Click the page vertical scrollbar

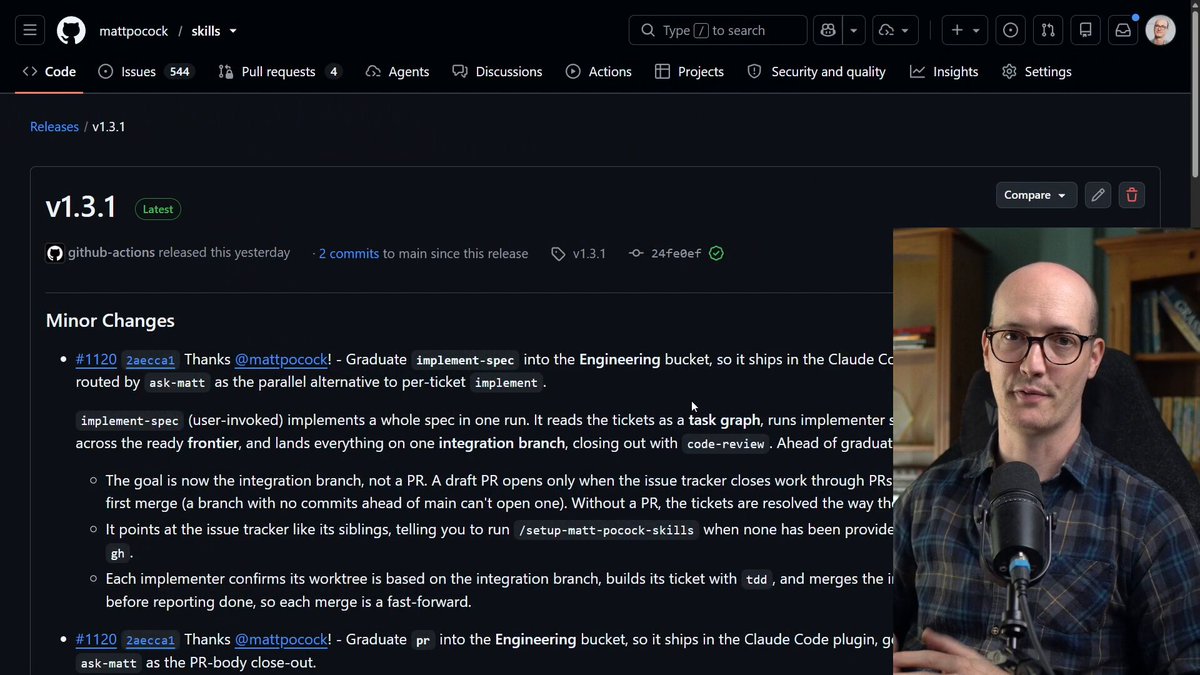[1194, 337]
